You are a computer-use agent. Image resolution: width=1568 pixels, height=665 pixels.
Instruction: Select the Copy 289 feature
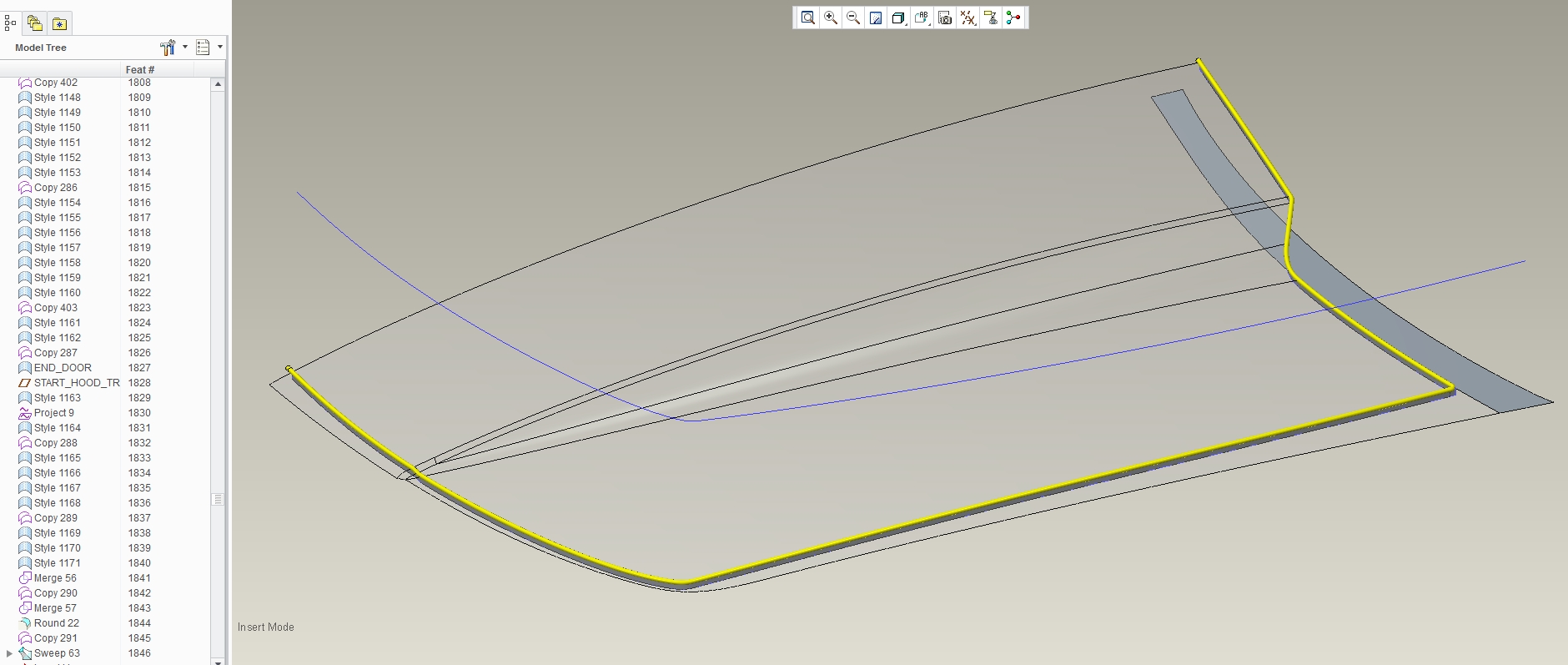pos(56,518)
